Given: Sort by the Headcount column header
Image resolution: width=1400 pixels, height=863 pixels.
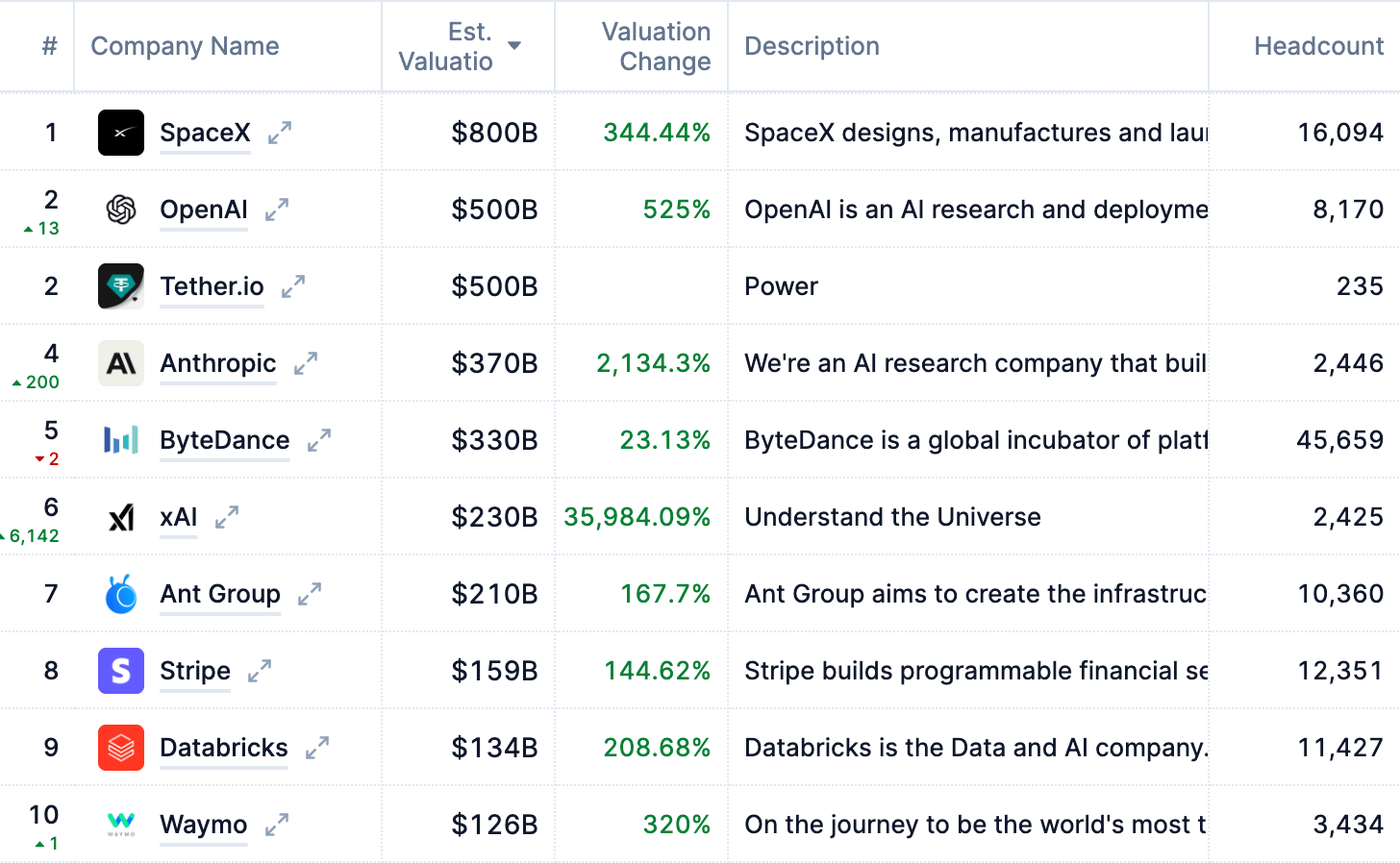Looking at the screenshot, I should click(1318, 46).
